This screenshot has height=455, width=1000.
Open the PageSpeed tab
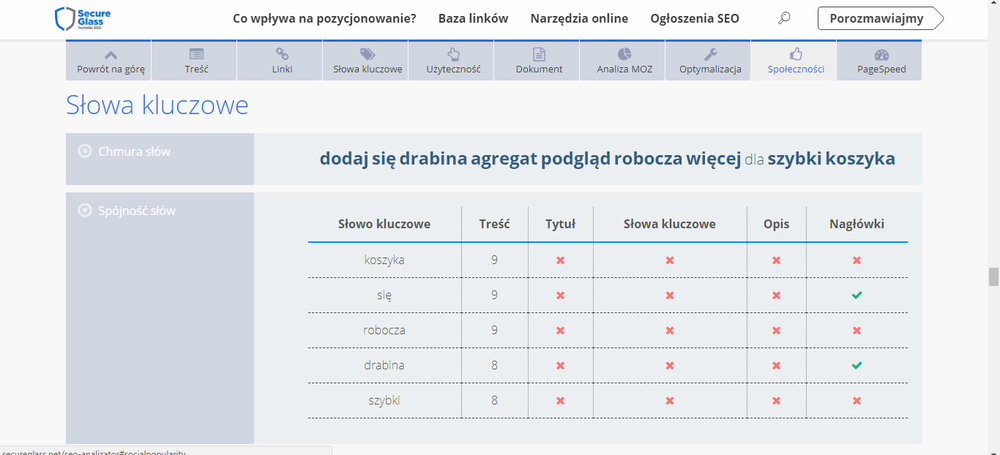point(881,61)
